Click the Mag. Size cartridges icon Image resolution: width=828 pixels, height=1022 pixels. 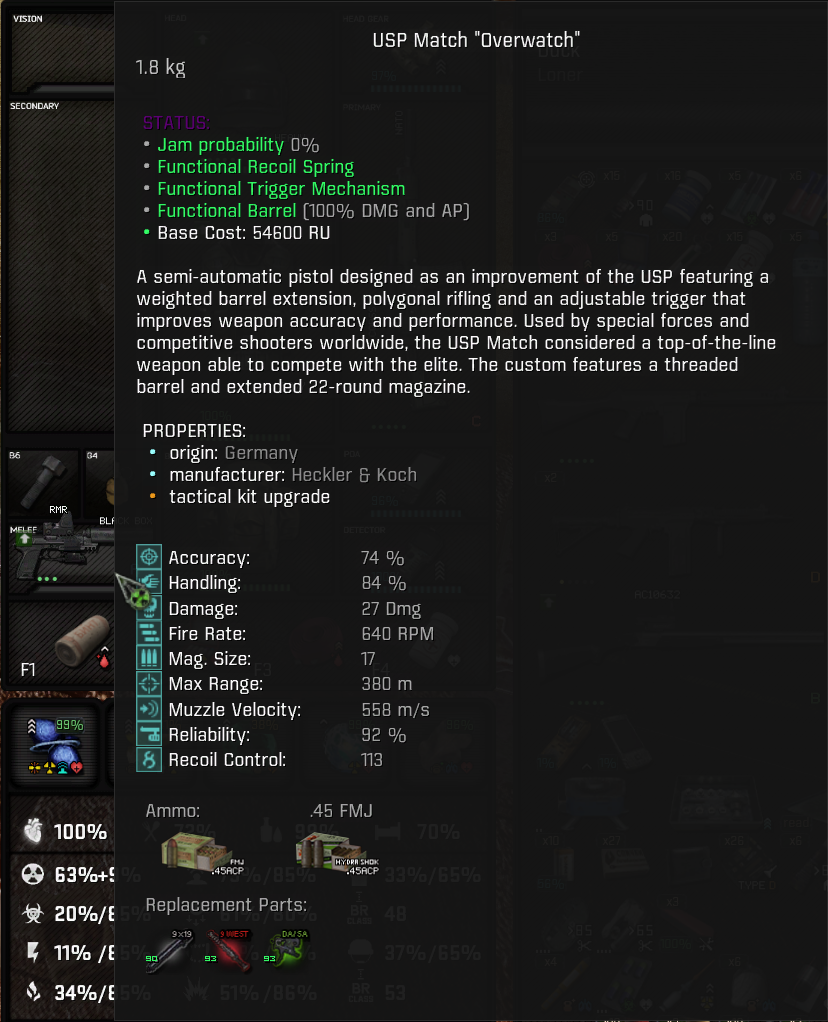[x=149, y=658]
